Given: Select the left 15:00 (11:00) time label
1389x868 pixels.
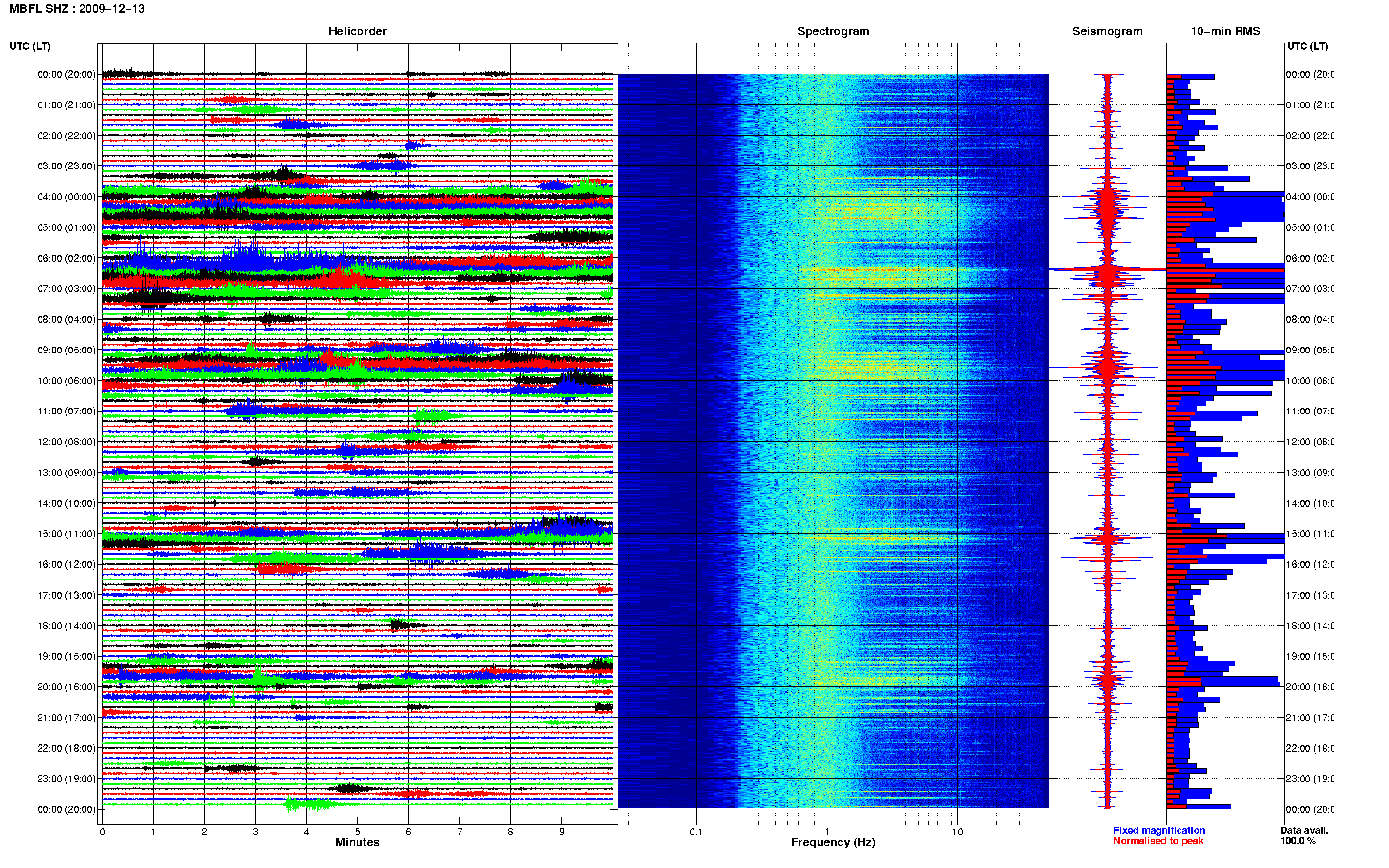Looking at the screenshot, I should [x=66, y=533].
